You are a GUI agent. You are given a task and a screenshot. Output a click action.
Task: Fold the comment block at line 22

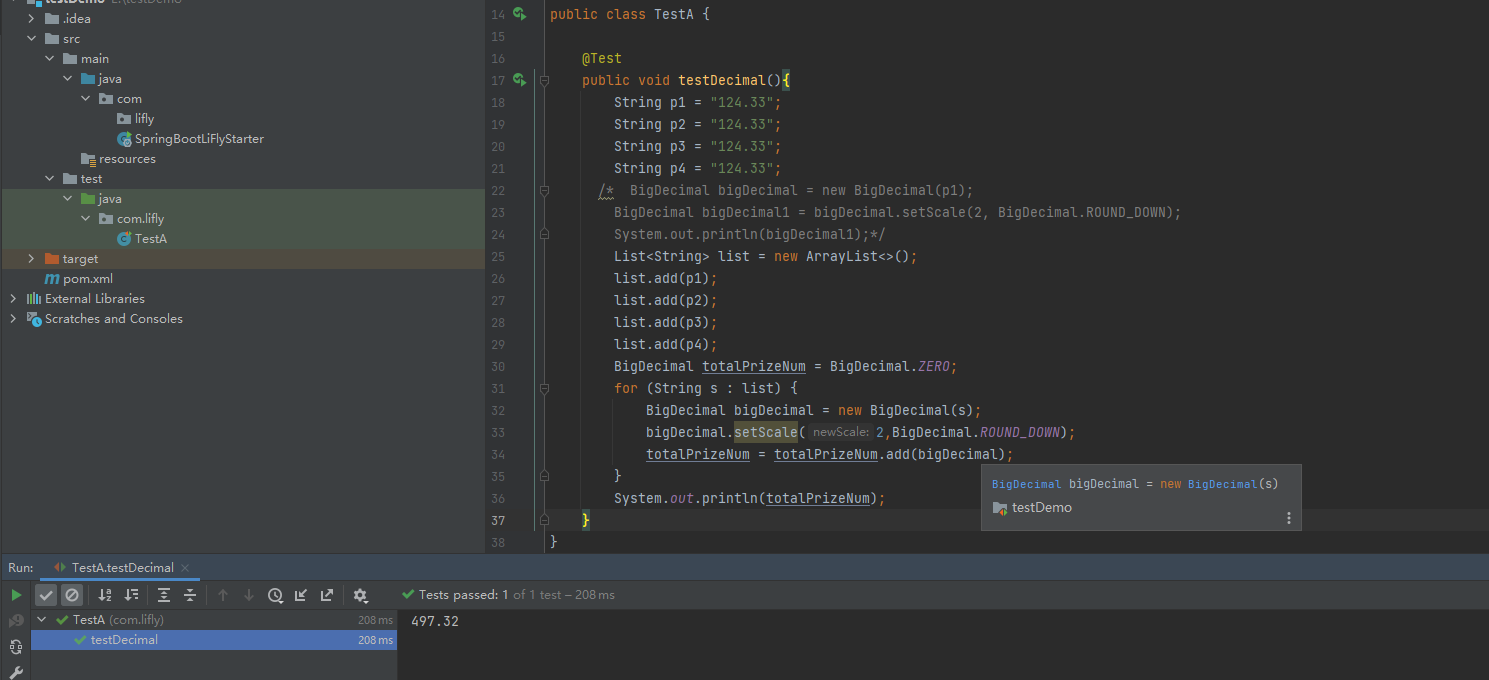[545, 190]
